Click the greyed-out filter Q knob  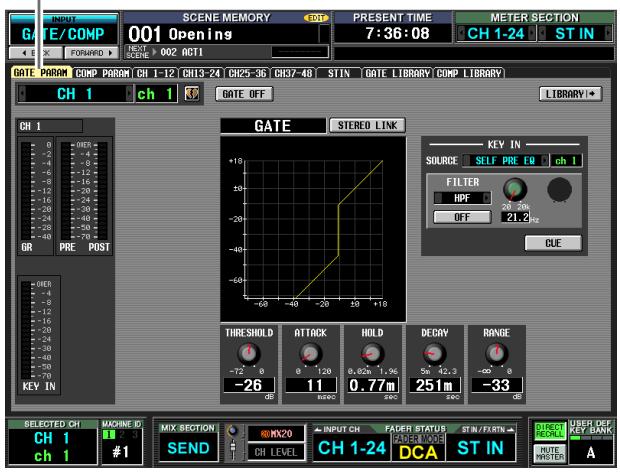tap(560, 189)
